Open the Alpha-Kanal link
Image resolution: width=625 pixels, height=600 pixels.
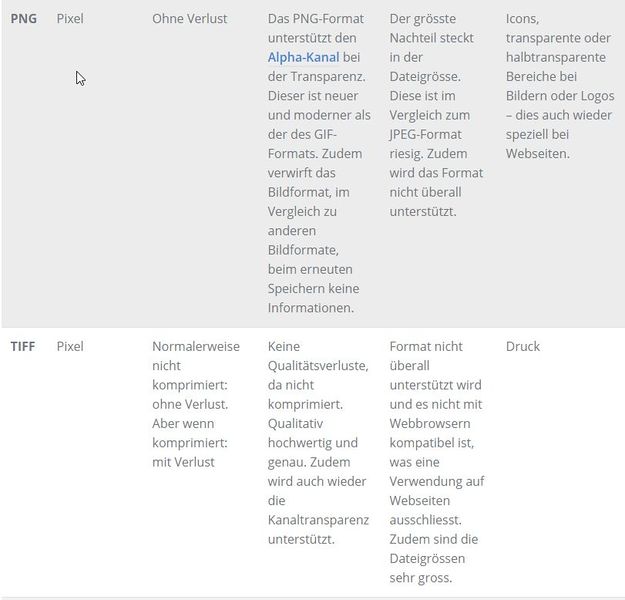tap(303, 57)
